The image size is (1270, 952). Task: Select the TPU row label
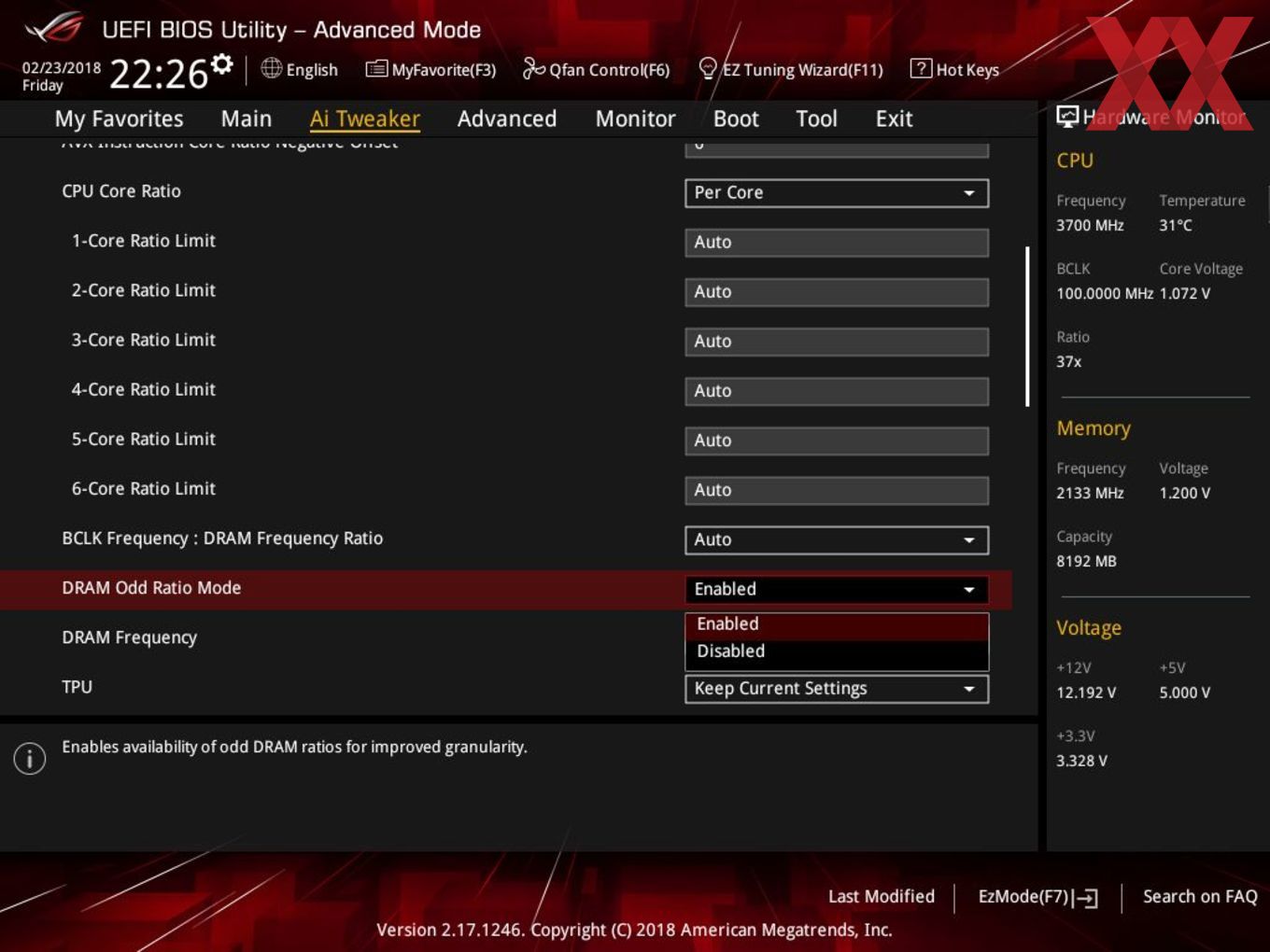tap(77, 687)
